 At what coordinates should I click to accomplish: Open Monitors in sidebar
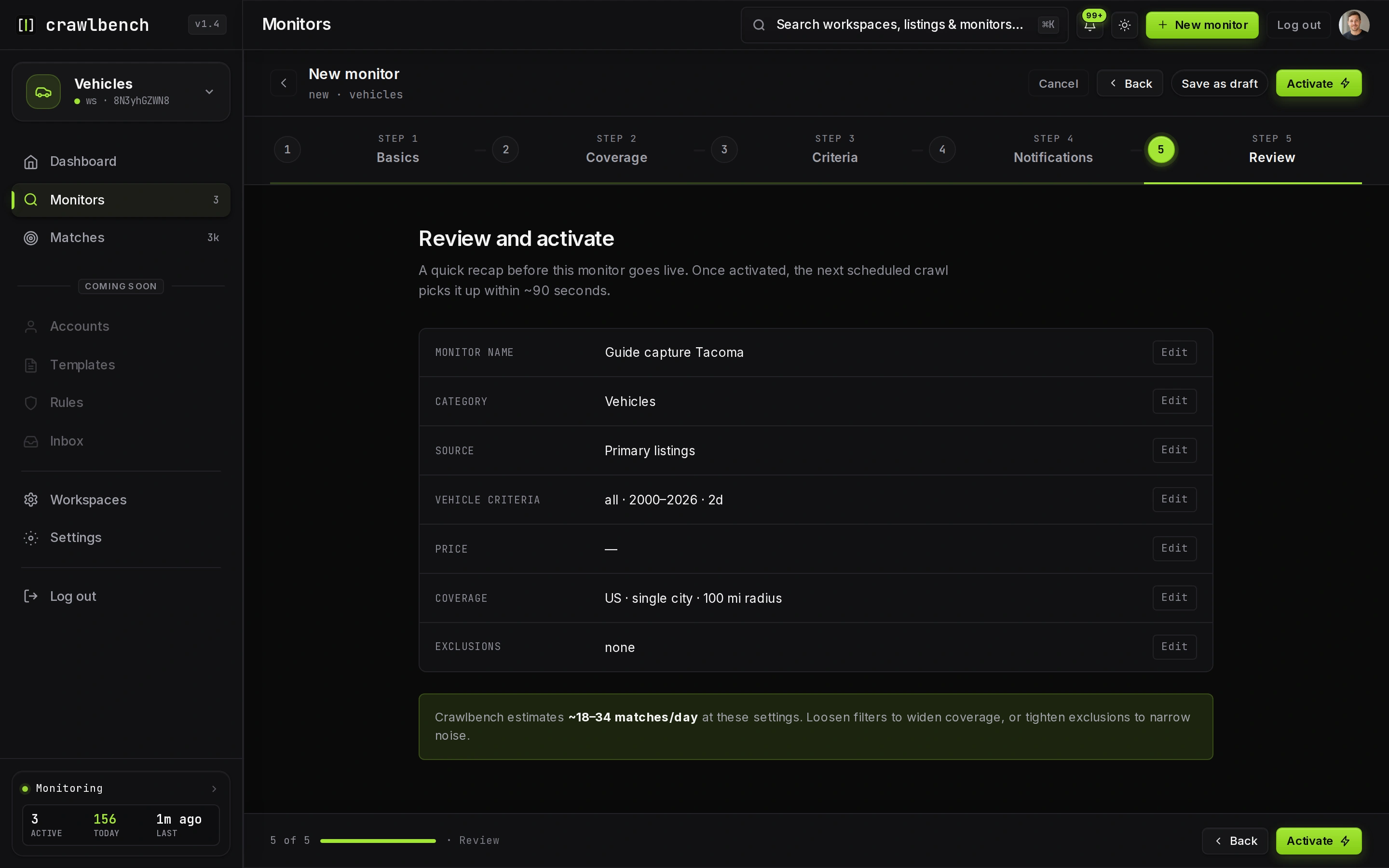tap(121, 200)
